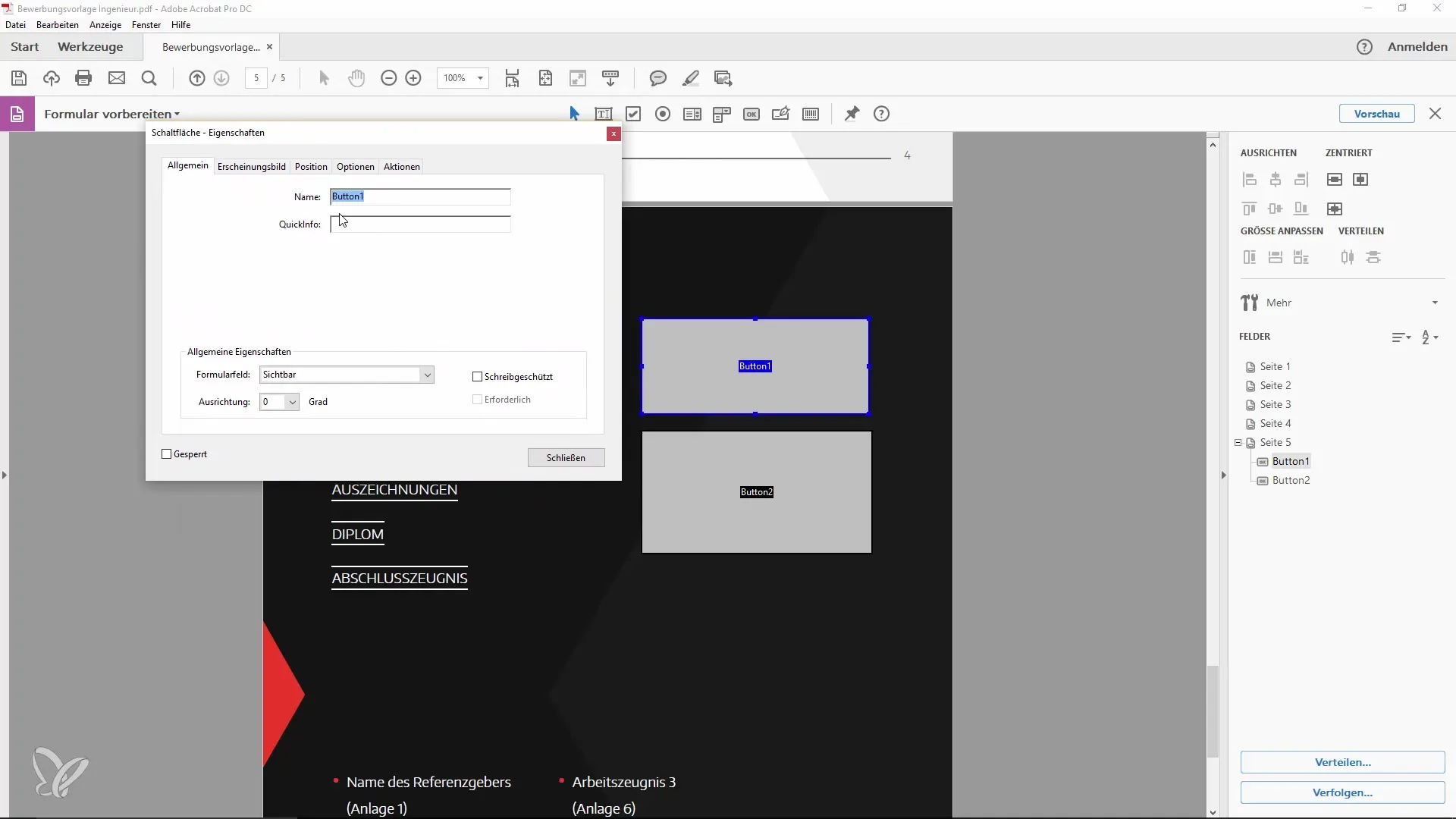
Task: Add a radio button field tool
Action: 663,114
